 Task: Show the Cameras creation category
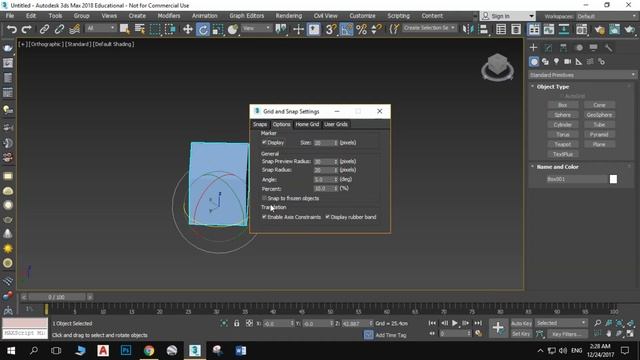point(567,62)
